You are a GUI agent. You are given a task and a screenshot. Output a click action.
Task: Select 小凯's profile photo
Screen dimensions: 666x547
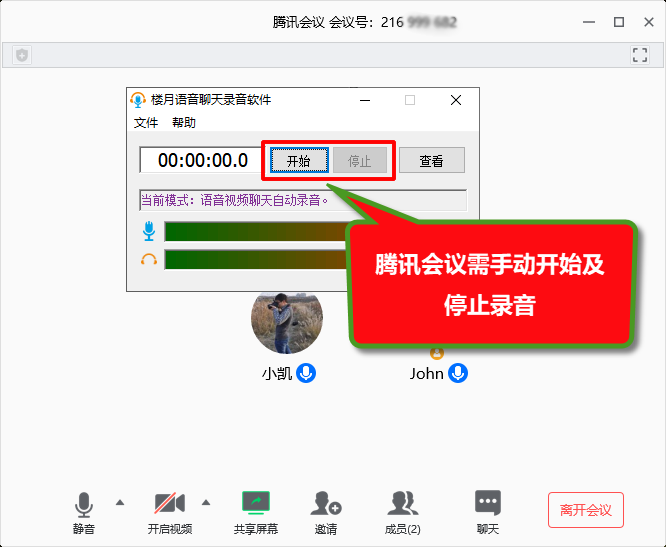287,323
